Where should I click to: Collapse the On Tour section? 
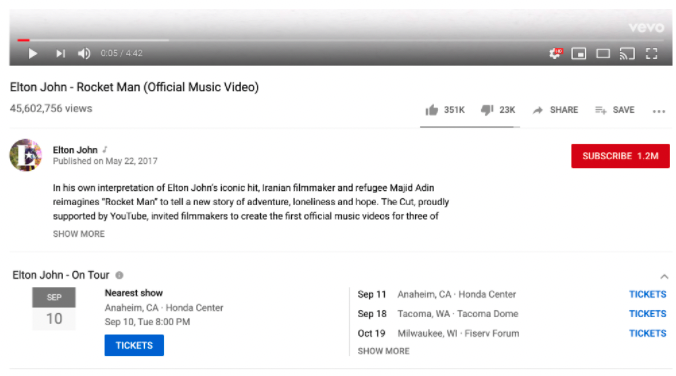pos(664,276)
